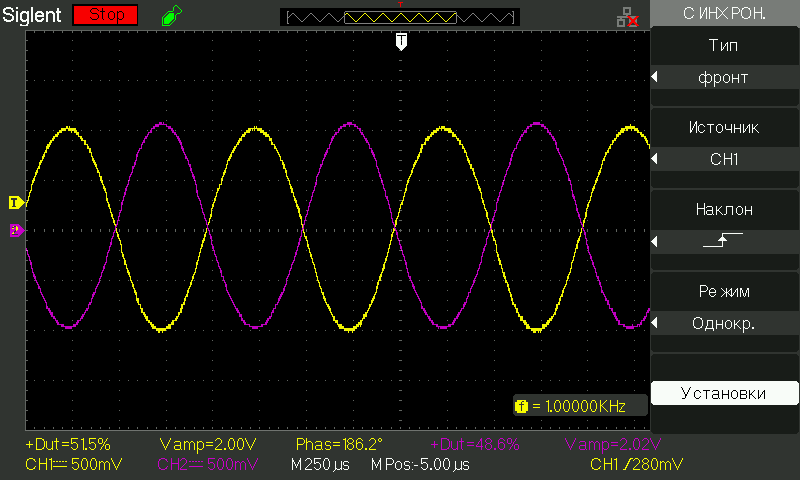Select the Однокр. single mode option

point(724,323)
